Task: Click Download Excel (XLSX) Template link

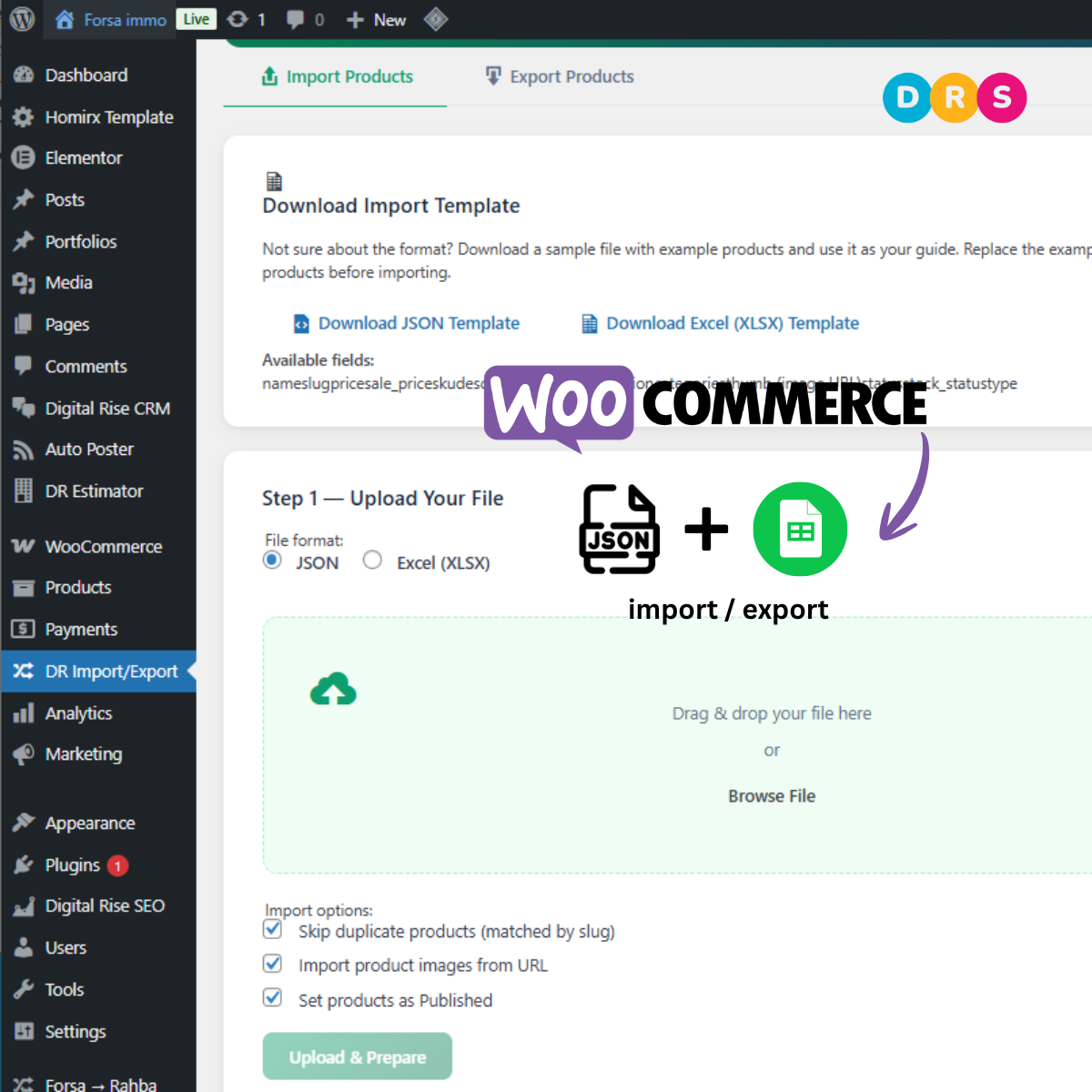Action: pyautogui.click(x=732, y=324)
